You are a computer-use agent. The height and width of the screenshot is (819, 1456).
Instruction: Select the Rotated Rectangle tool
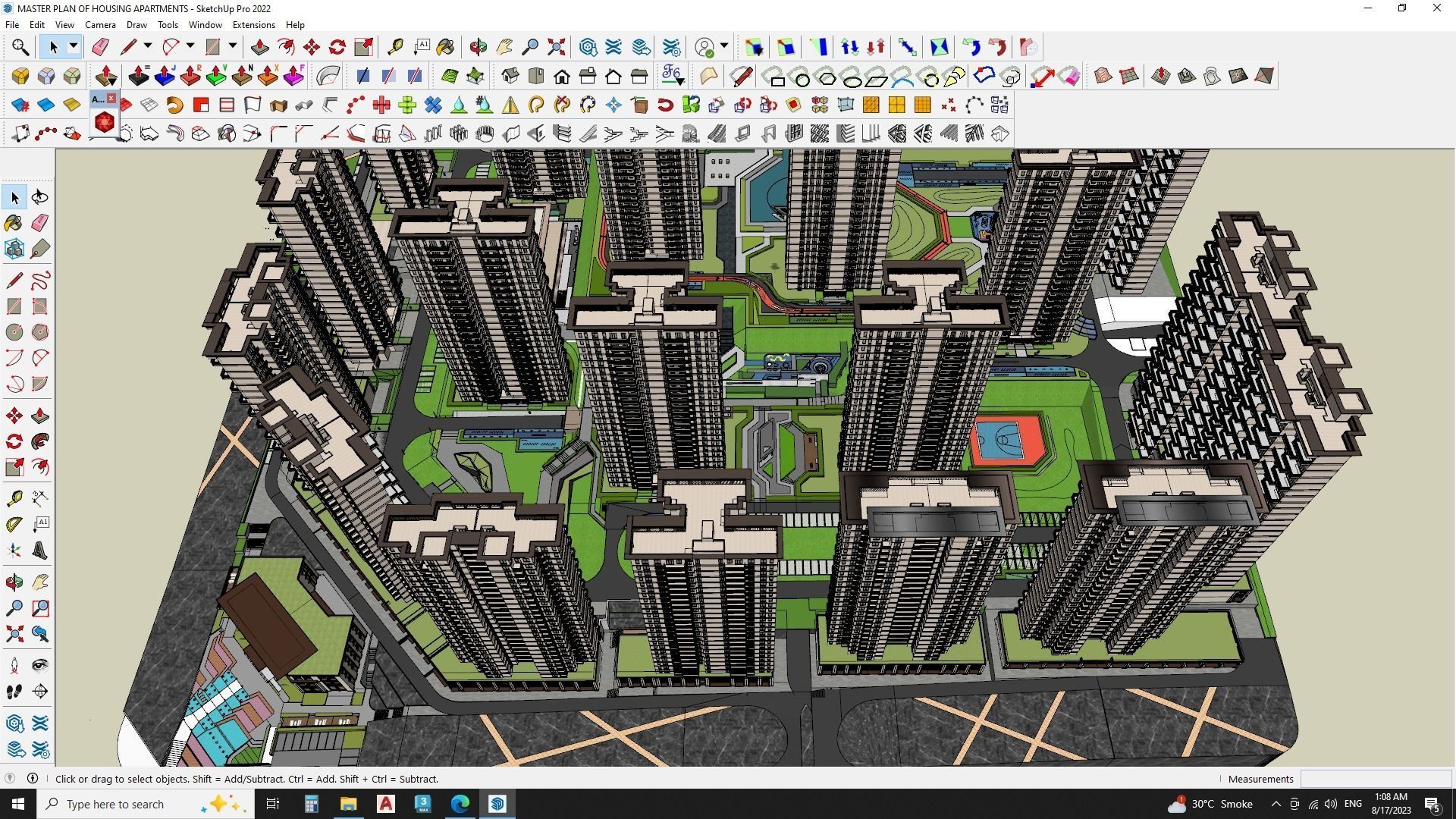click(40, 306)
